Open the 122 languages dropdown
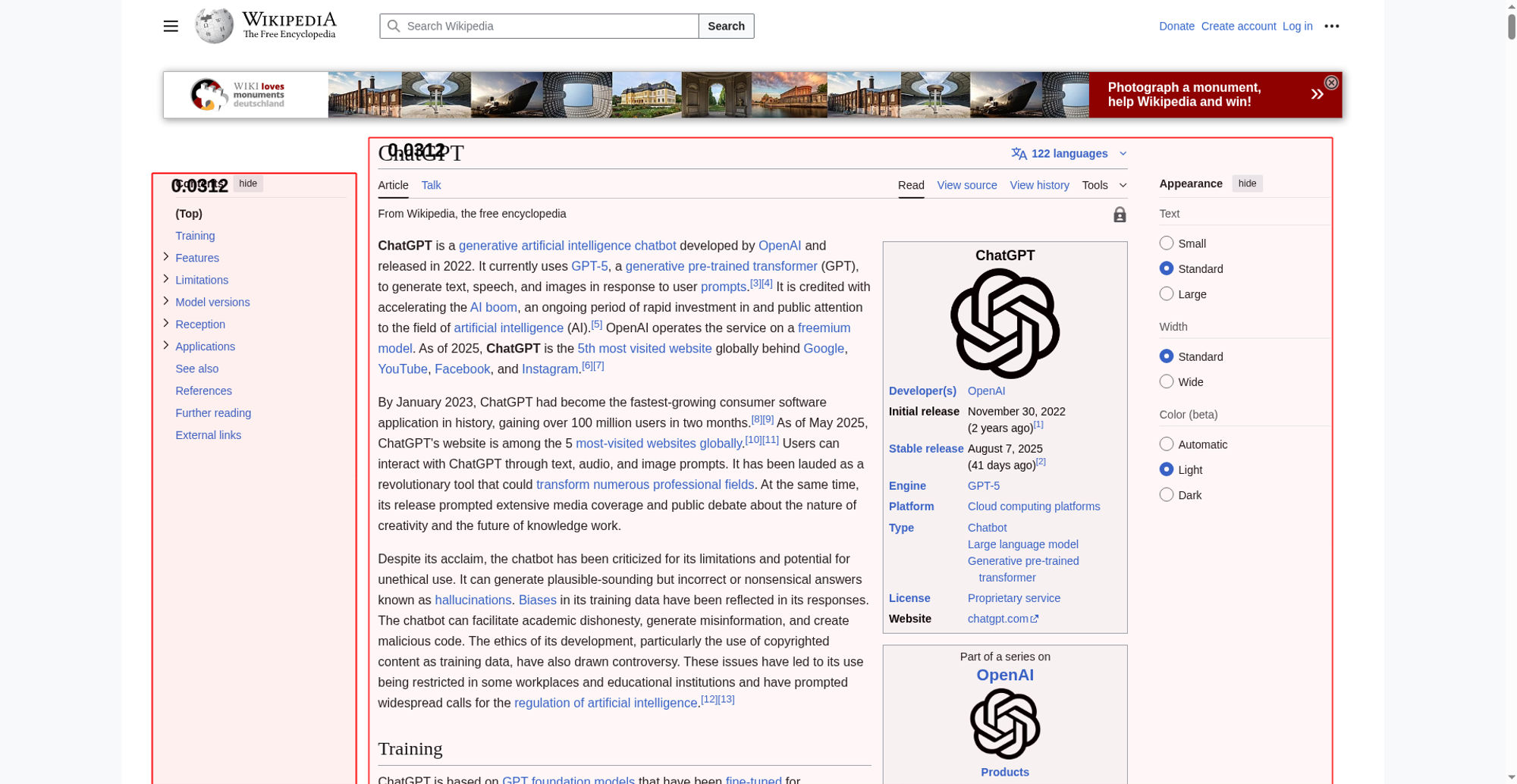The image size is (1517, 784). [x=1069, y=154]
